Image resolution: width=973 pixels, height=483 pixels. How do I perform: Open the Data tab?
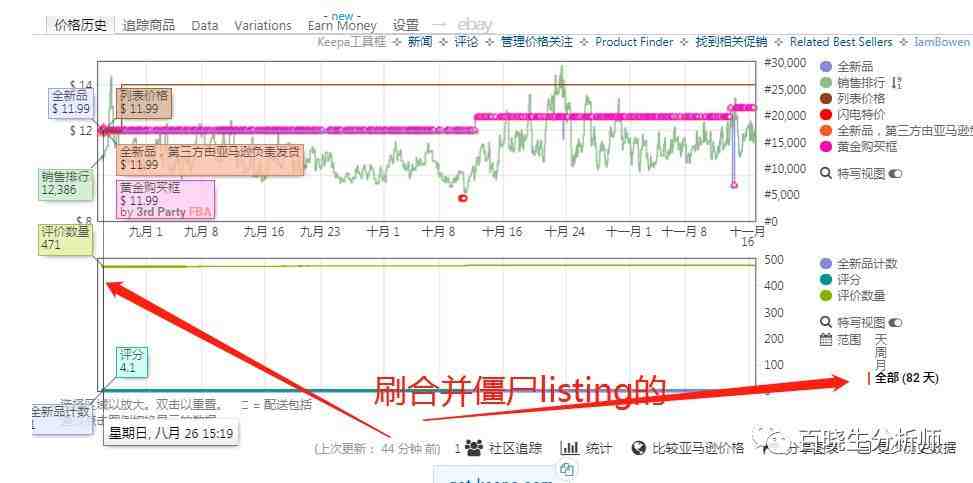[205, 25]
